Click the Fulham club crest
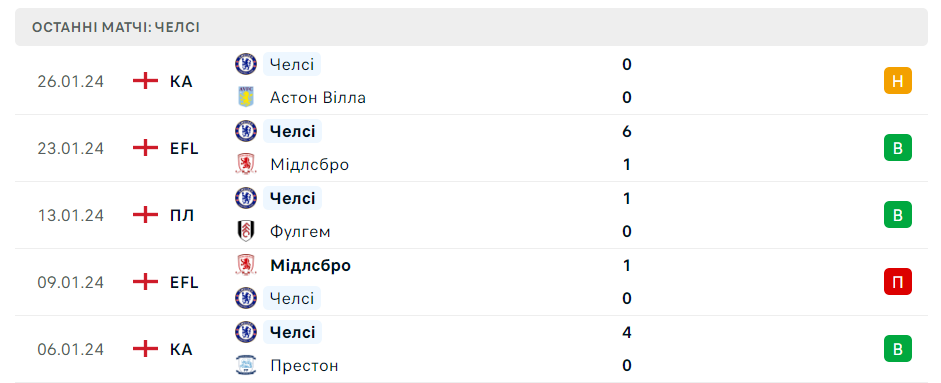 246,231
